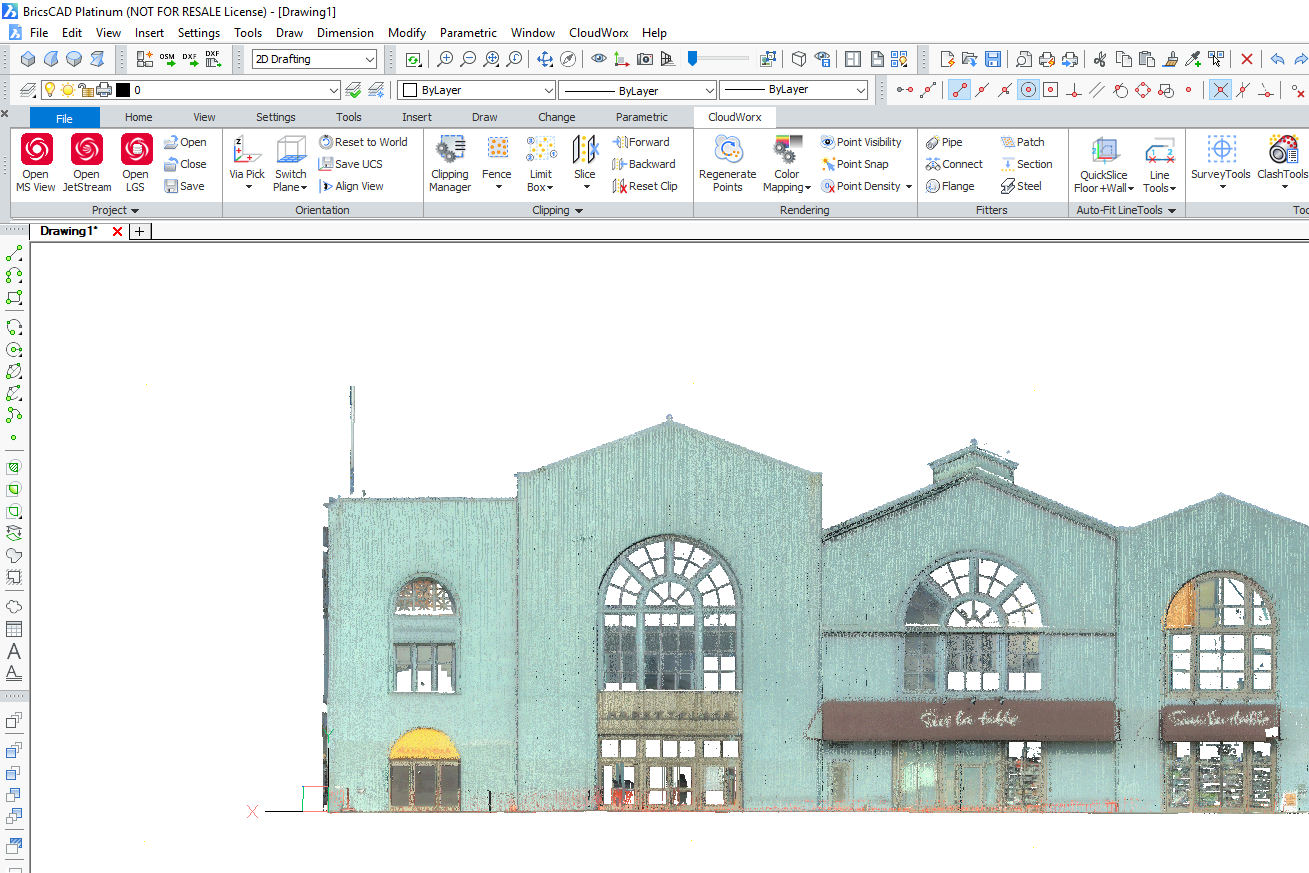Click the Connect fitter button

pos(954,164)
